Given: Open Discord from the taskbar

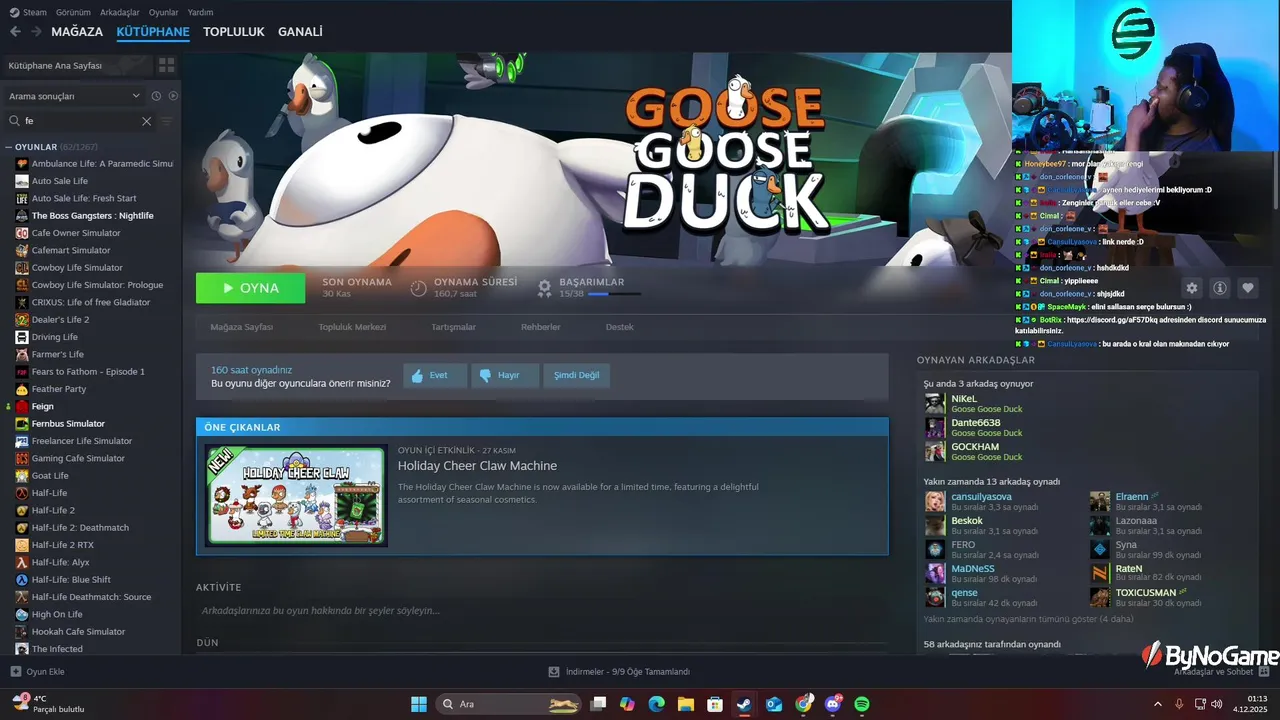Looking at the screenshot, I should pos(833,704).
